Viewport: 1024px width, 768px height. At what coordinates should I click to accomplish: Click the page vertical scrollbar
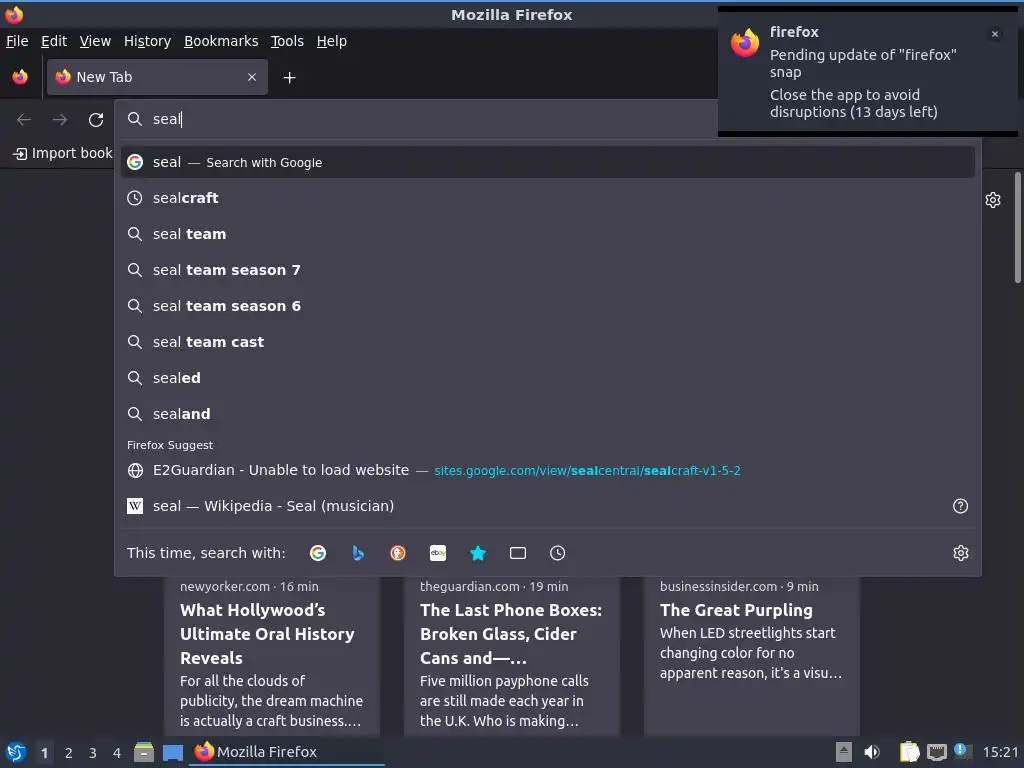1017,227
